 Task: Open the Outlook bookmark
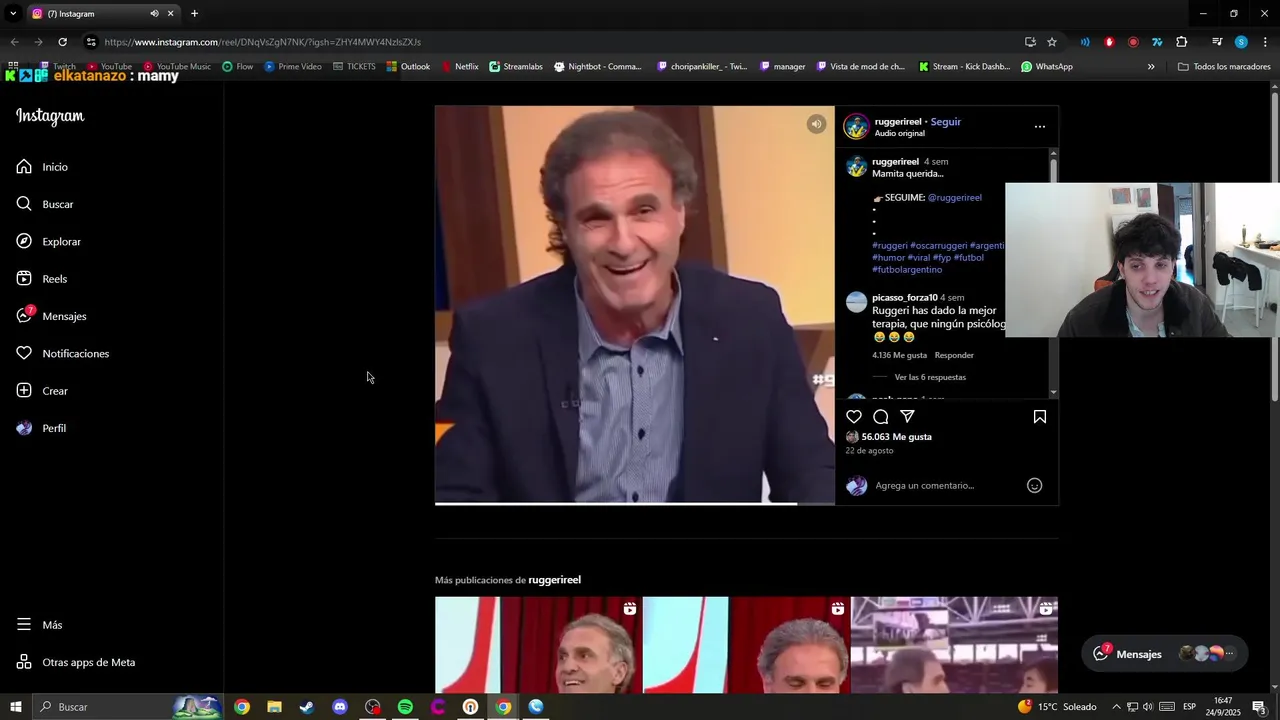[408, 67]
